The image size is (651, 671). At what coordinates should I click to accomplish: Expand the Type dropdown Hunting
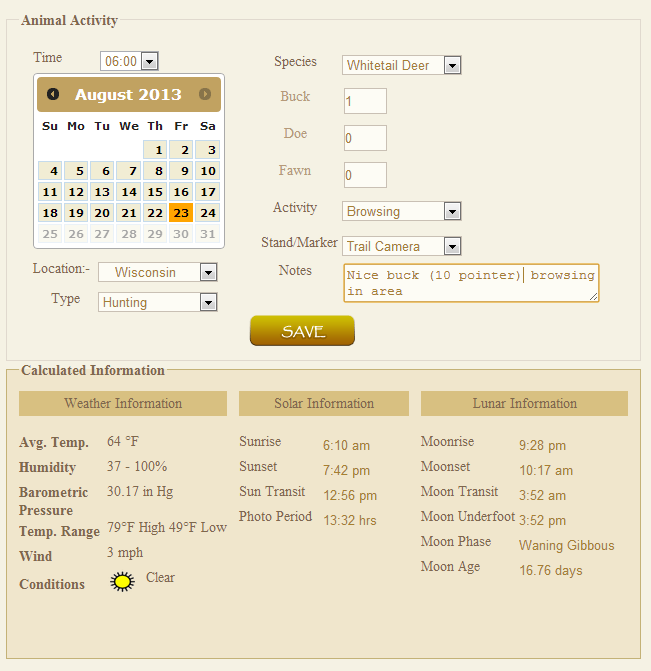(x=158, y=302)
